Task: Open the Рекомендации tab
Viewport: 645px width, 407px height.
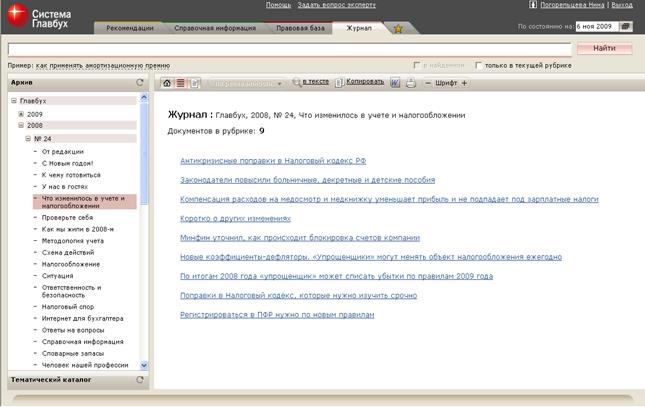Action: (130, 28)
